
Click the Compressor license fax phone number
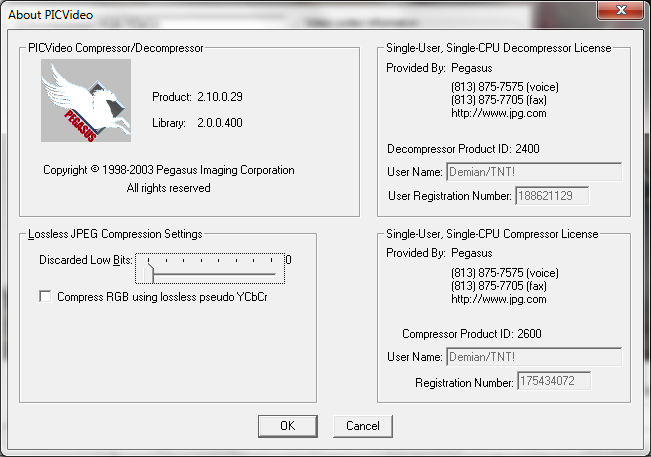coord(499,286)
